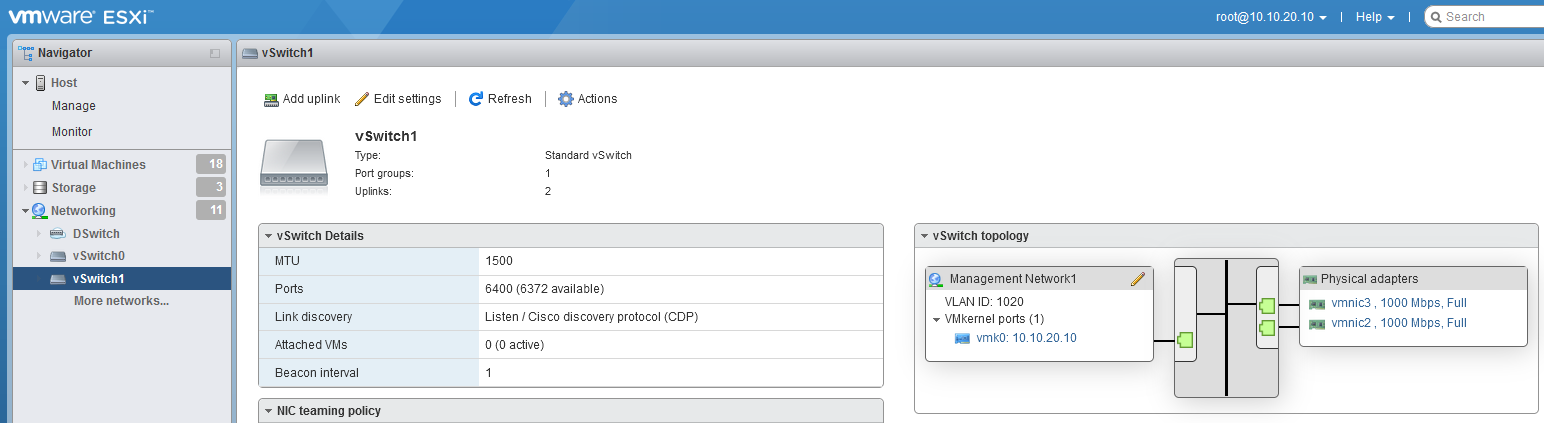Open the More networks... link
The height and width of the screenshot is (423, 1544).
[x=121, y=301]
